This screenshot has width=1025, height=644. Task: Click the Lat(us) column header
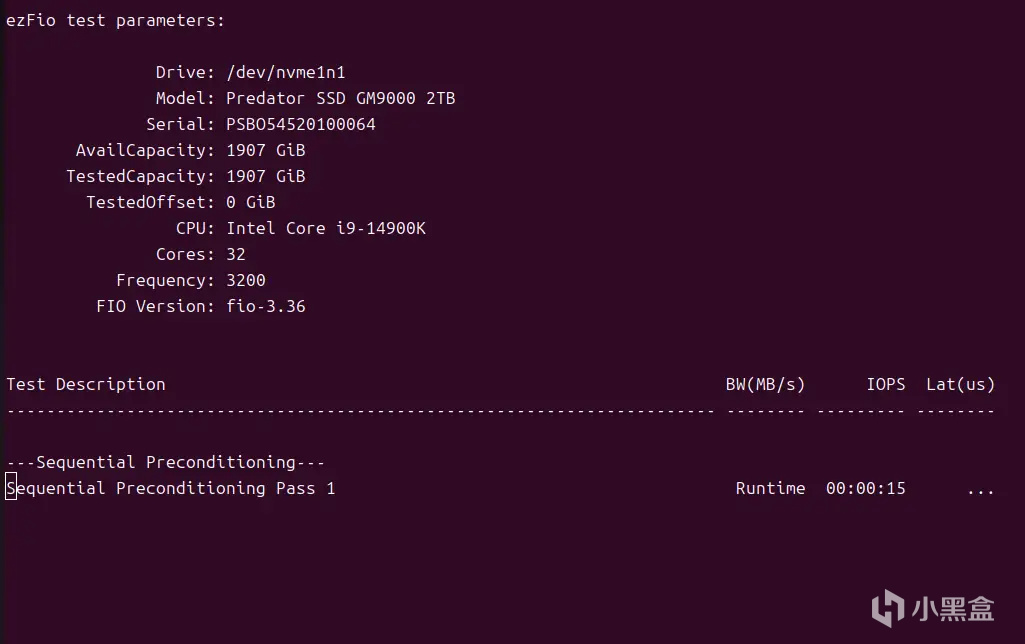960,384
